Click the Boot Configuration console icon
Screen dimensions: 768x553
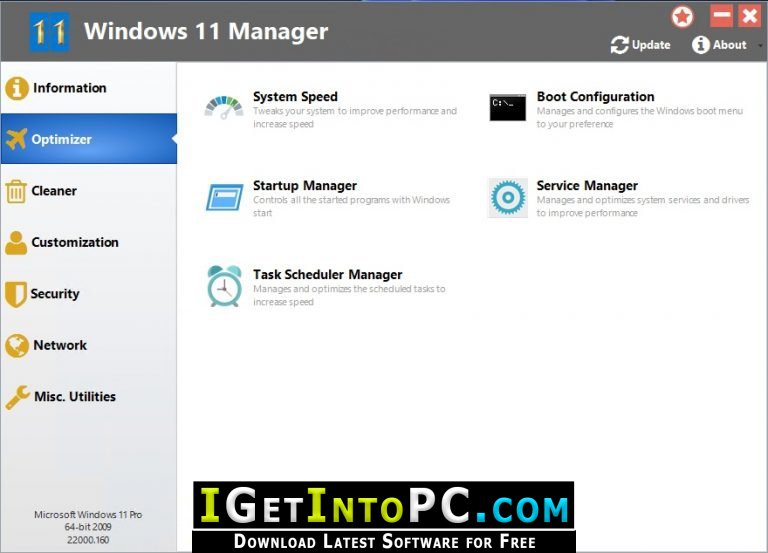pos(508,107)
